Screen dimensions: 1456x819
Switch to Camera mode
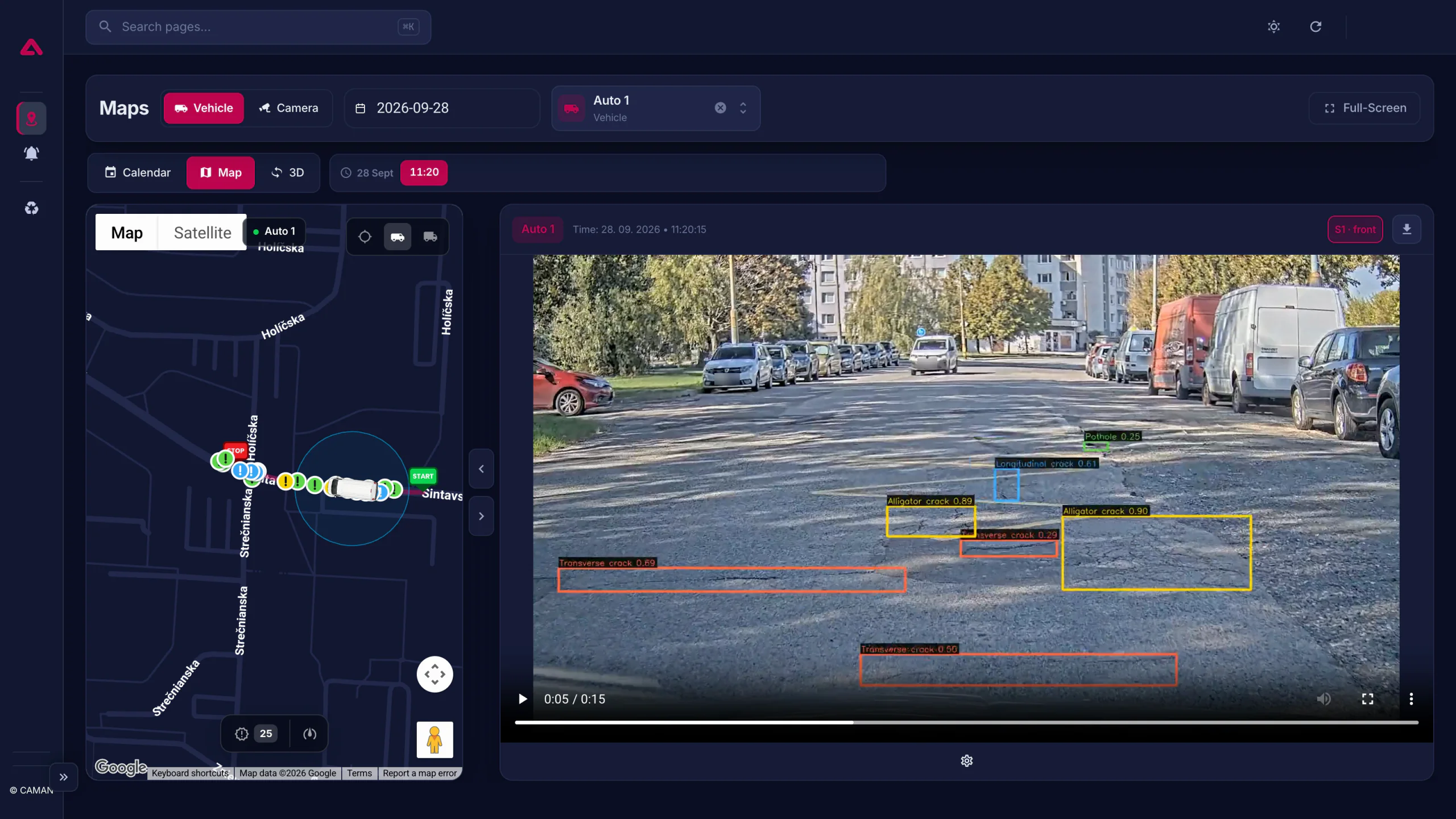(x=289, y=108)
